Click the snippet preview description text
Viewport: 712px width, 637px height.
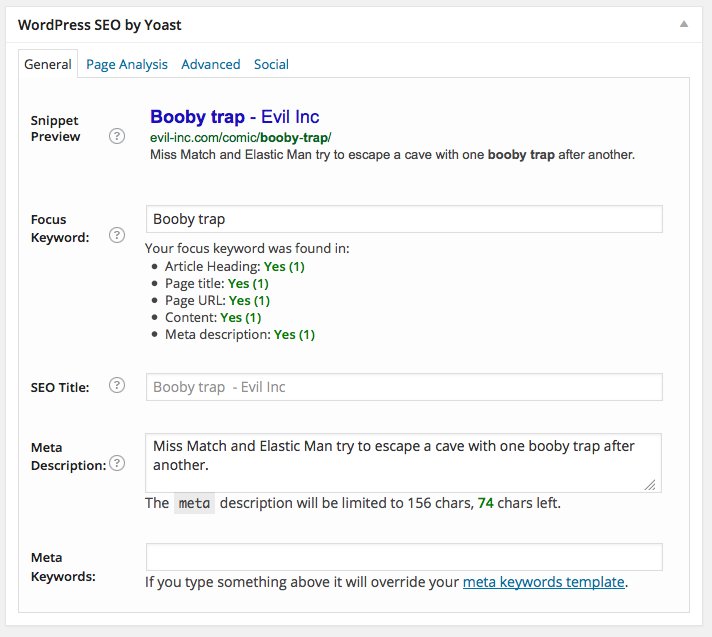pos(392,155)
